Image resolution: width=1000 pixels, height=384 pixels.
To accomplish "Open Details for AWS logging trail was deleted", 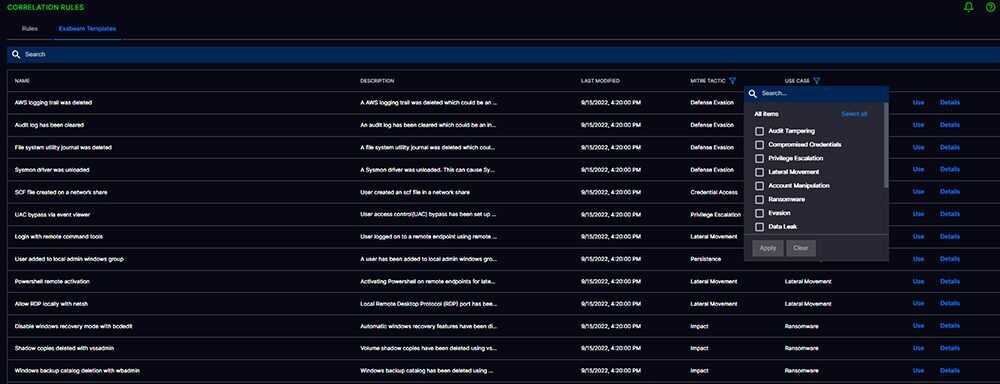I will (950, 103).
